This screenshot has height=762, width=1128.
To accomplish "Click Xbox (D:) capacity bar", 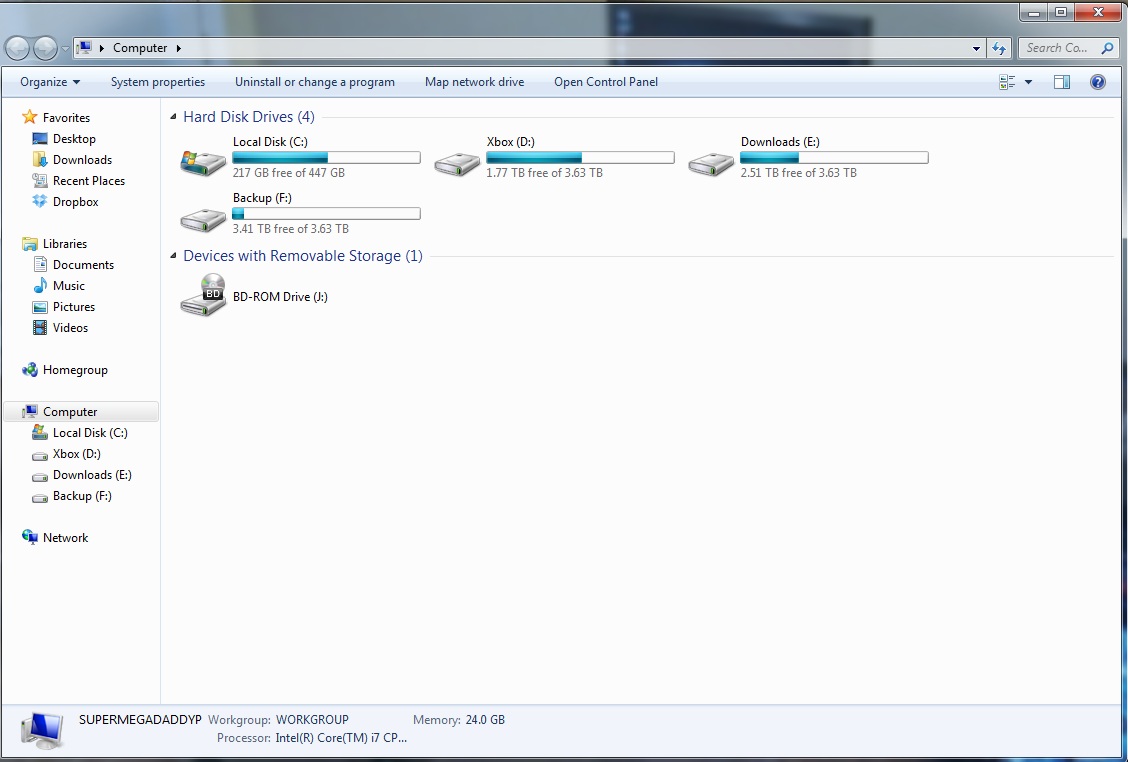I will [581, 157].
